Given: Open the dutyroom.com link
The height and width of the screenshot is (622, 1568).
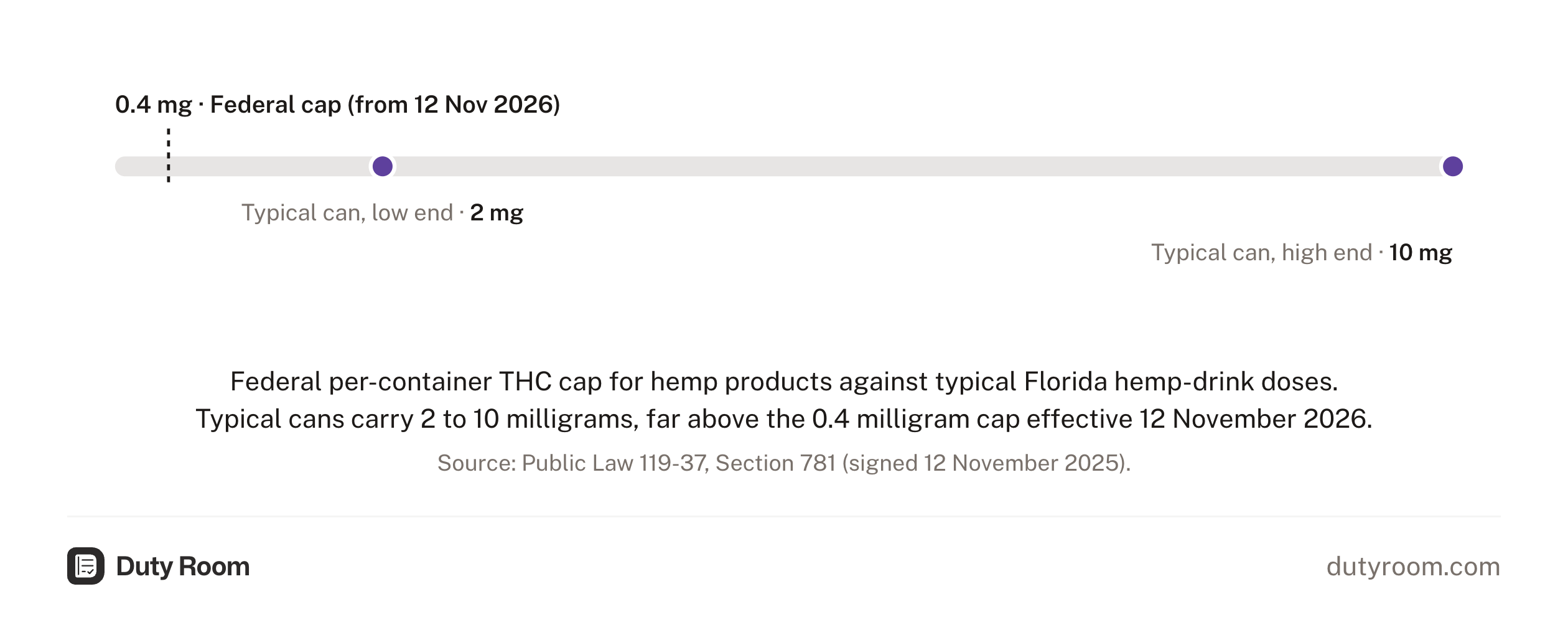Looking at the screenshot, I should 1413,567.
